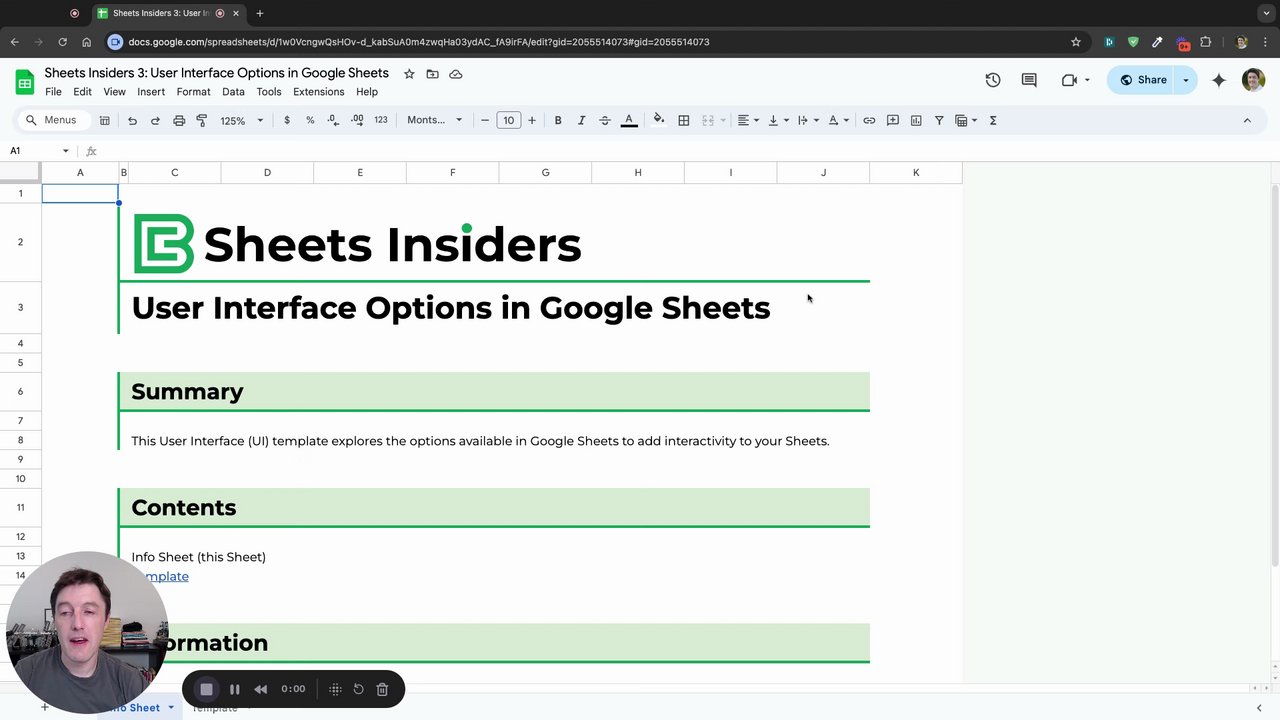1280x720 pixels.
Task: Decrease the font size with minus
Action: (x=485, y=120)
